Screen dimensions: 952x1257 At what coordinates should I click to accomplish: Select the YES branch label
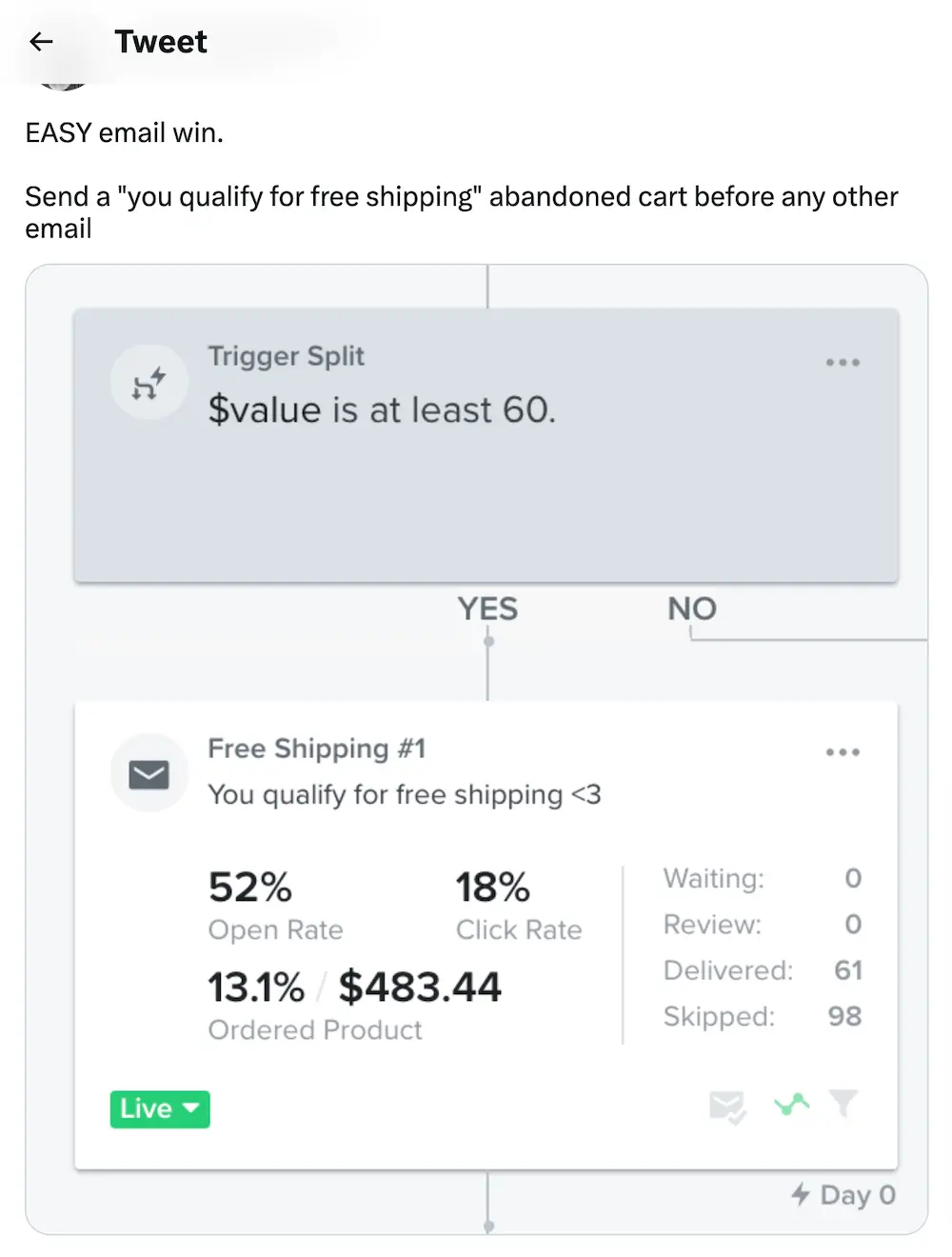tap(487, 609)
